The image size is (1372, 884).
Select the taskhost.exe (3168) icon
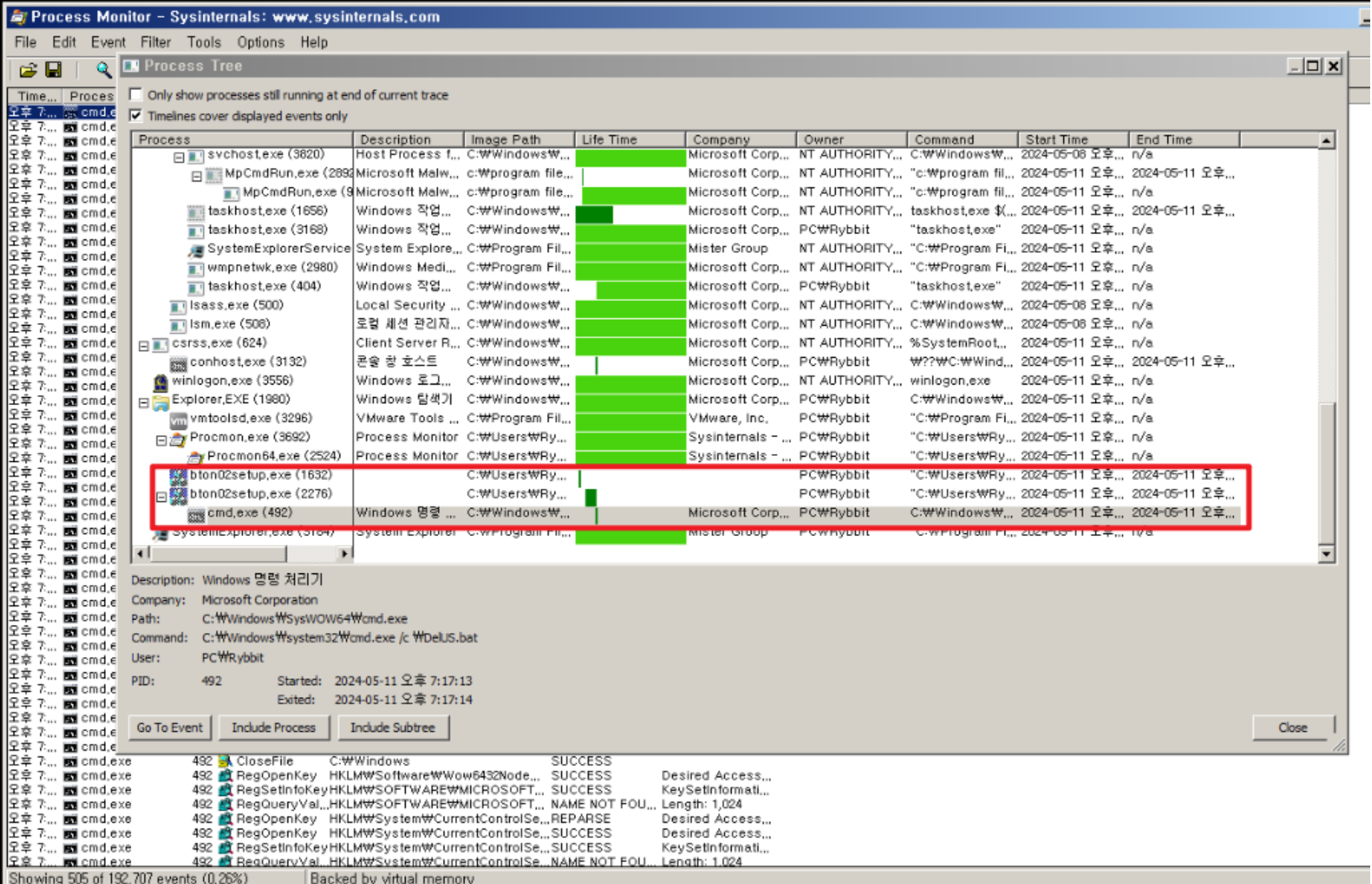tap(196, 231)
